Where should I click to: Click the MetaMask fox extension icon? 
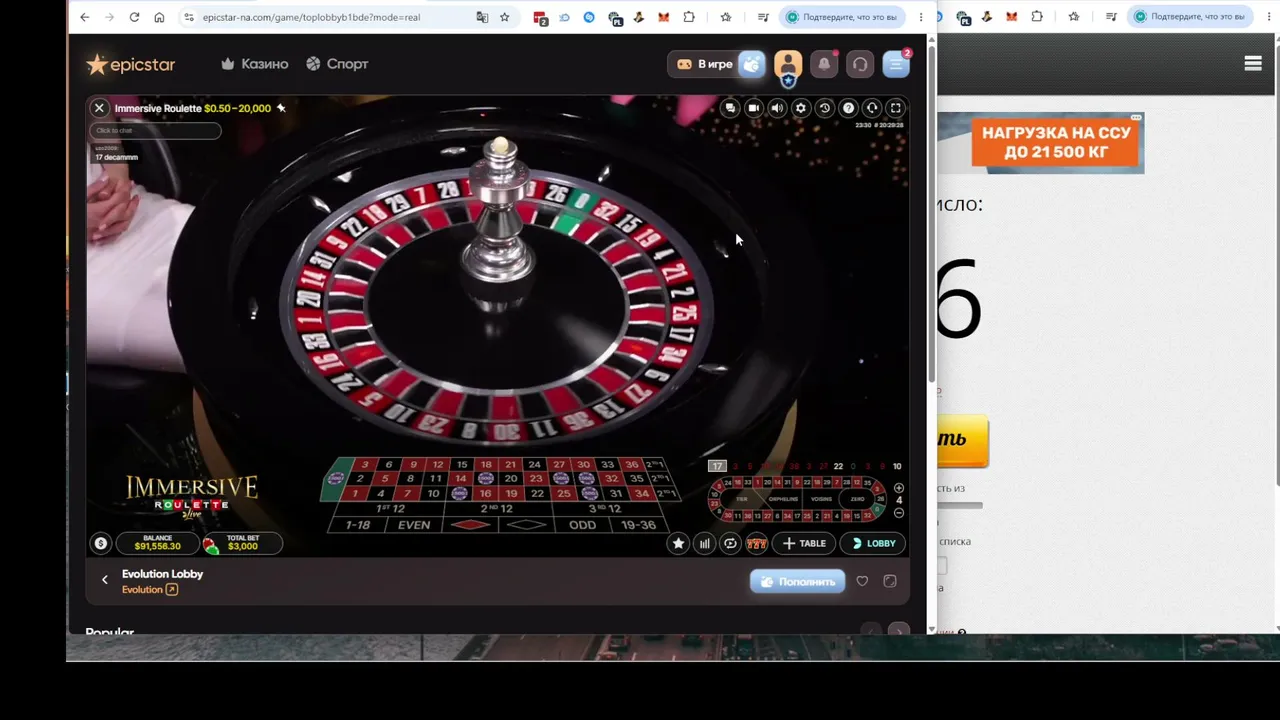(x=664, y=17)
